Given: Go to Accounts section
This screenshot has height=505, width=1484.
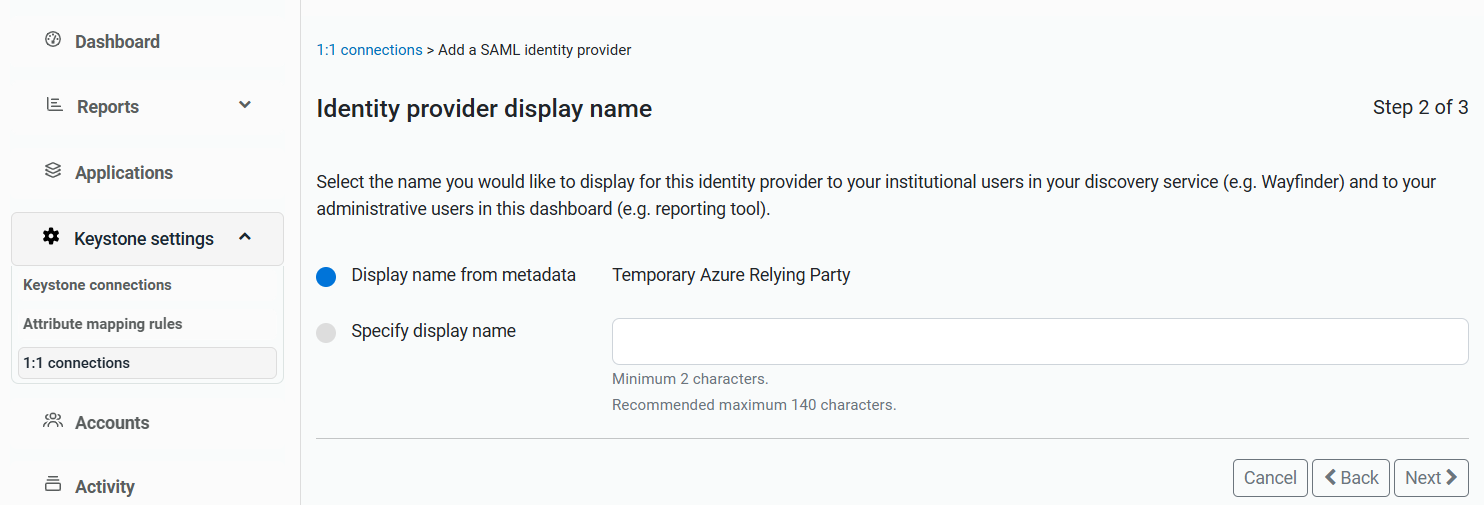Looking at the screenshot, I should 112,423.
